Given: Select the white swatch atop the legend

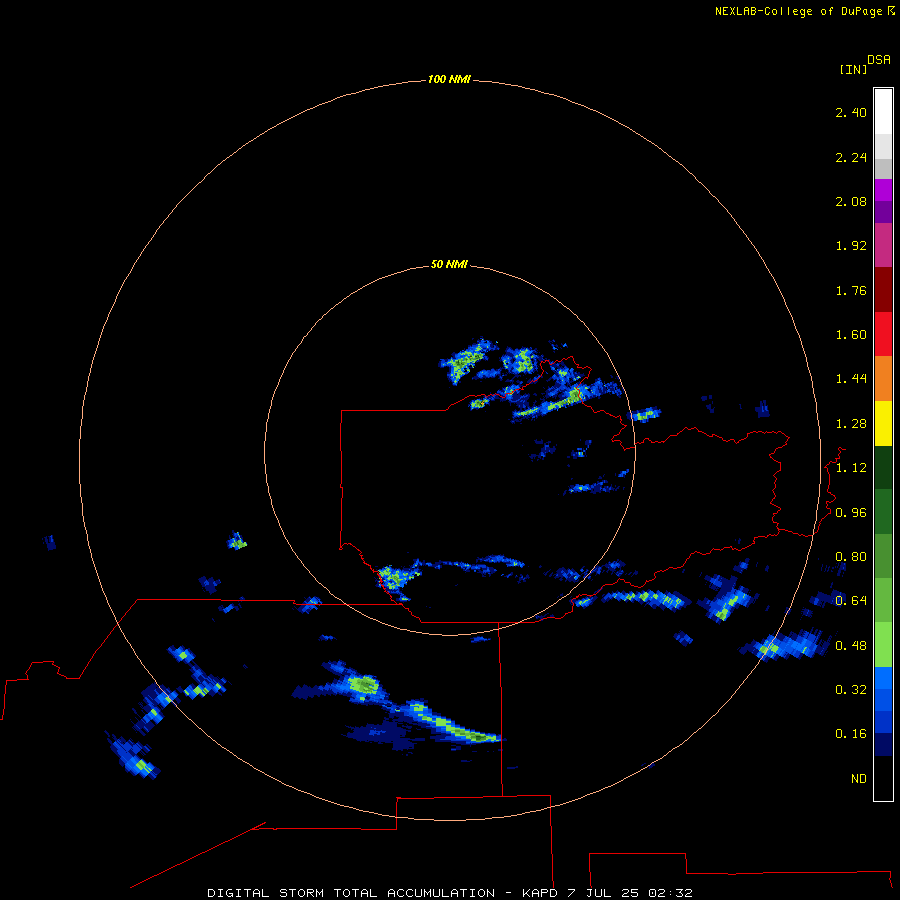Looking at the screenshot, I should click(883, 111).
